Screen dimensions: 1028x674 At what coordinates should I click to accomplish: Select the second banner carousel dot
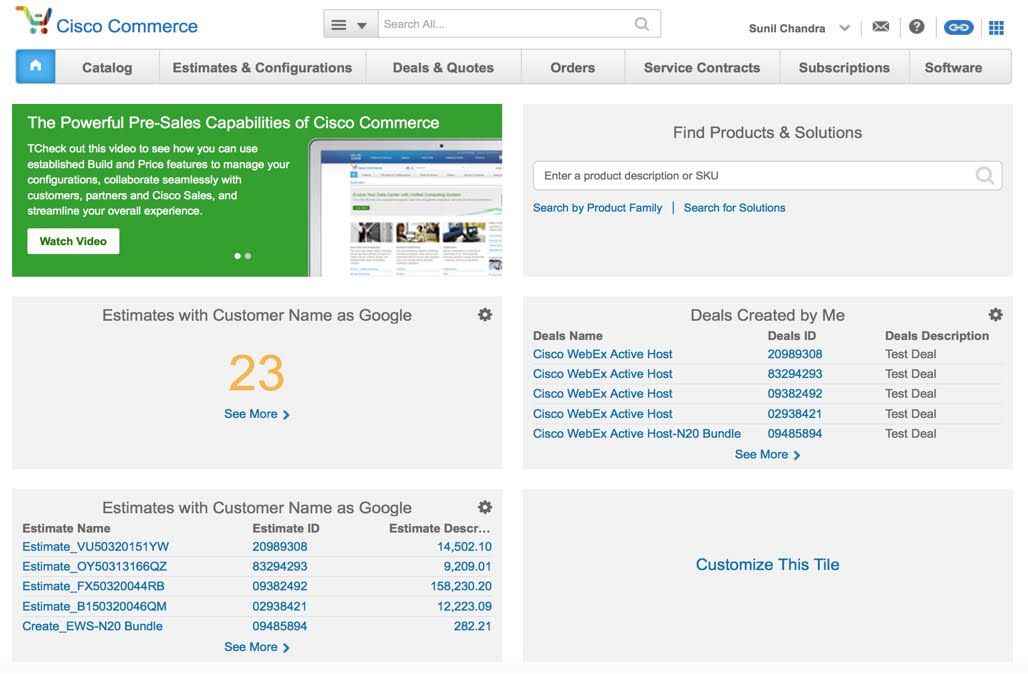[x=248, y=256]
